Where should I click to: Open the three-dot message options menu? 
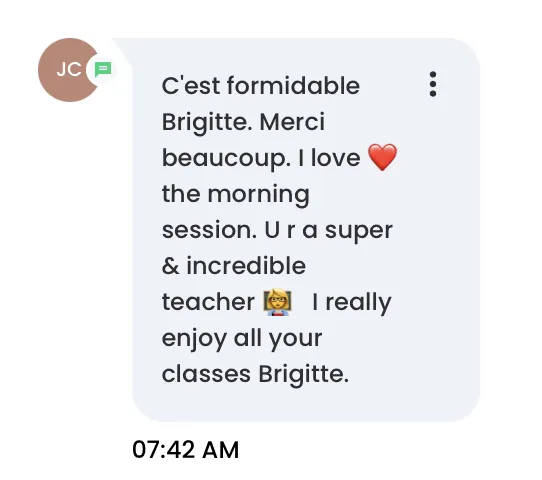pos(432,84)
